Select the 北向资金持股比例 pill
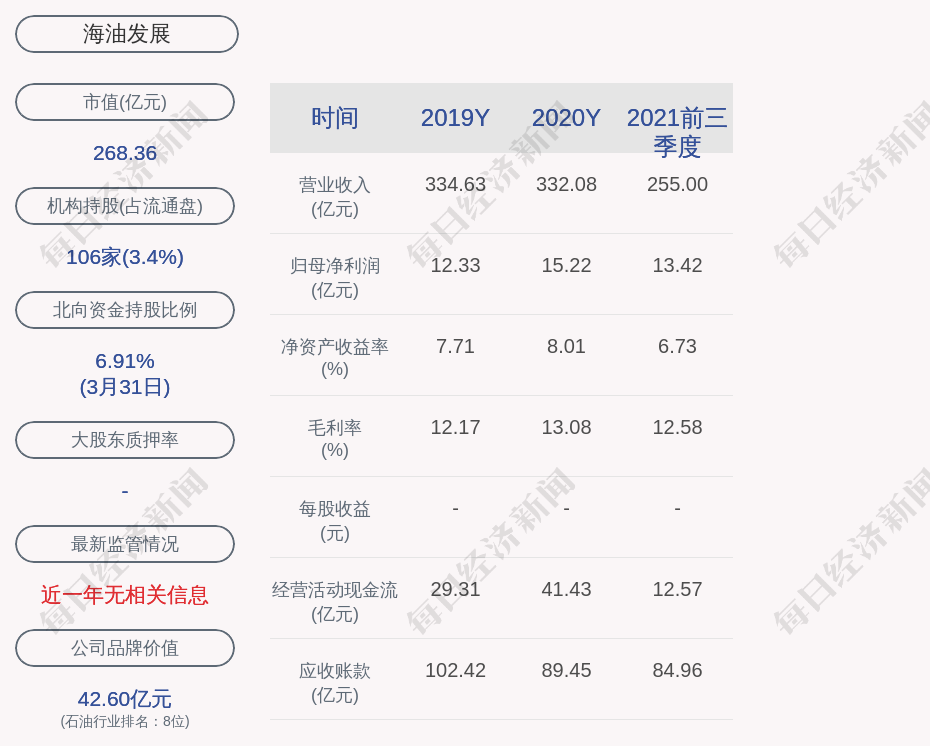Viewport: 930px width, 746px height. 125,310
